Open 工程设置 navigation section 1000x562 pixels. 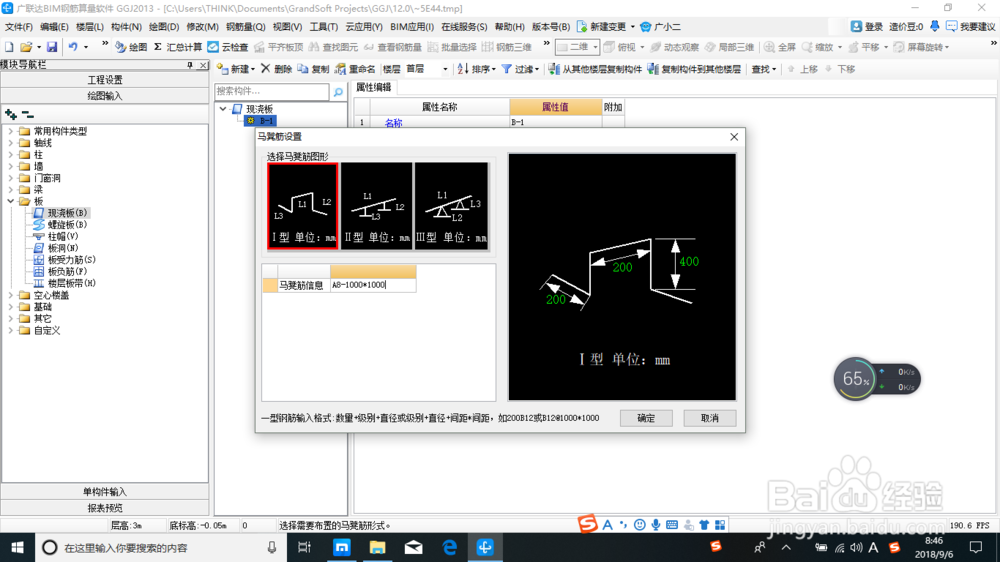105,80
